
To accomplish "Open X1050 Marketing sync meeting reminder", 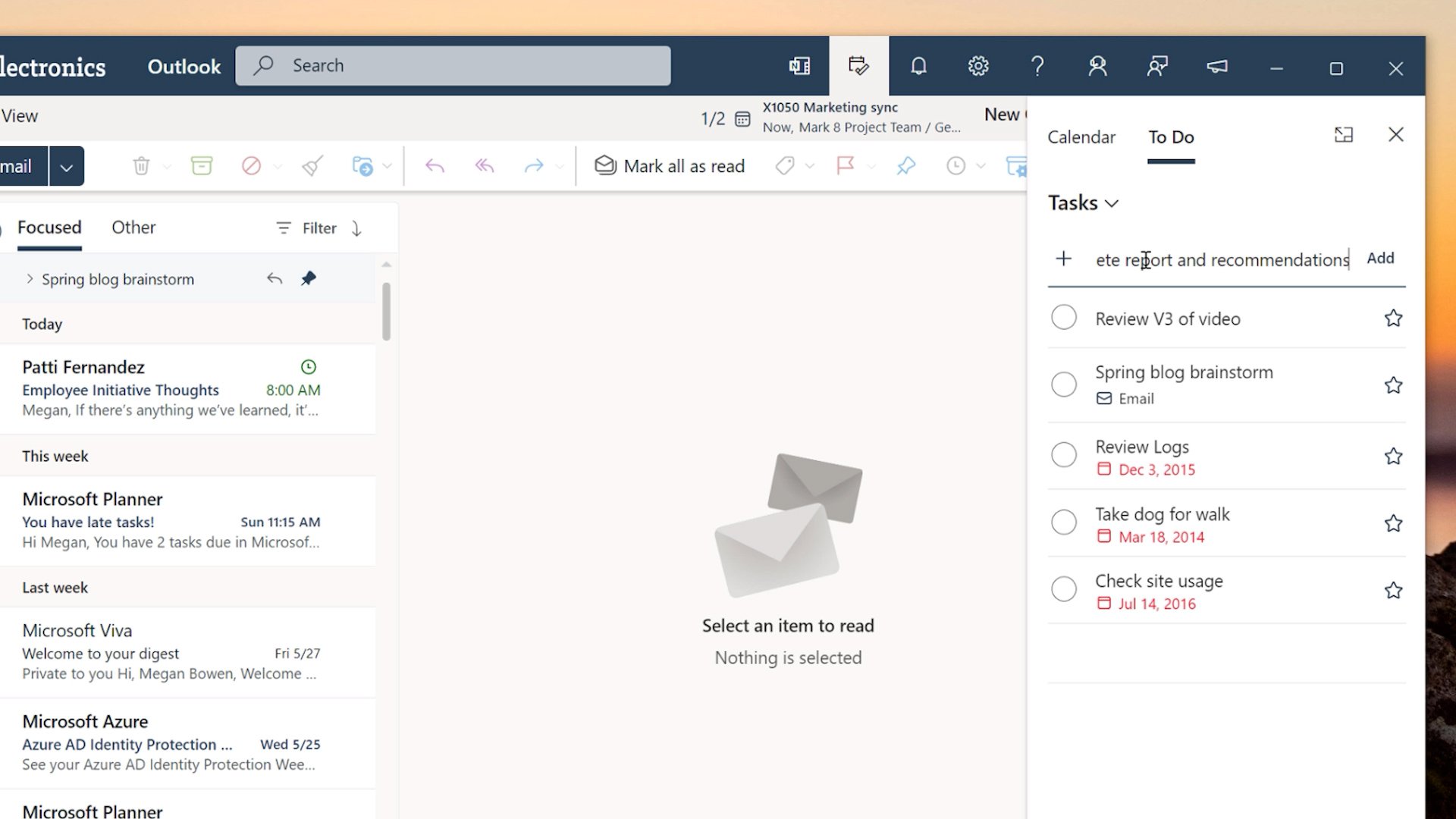I will [x=861, y=118].
